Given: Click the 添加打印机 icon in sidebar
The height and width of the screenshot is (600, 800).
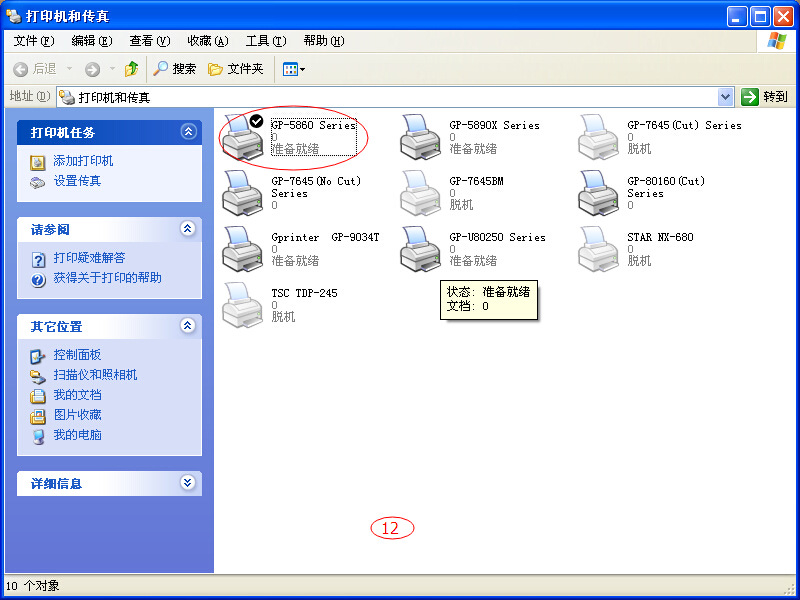Looking at the screenshot, I should [38, 162].
